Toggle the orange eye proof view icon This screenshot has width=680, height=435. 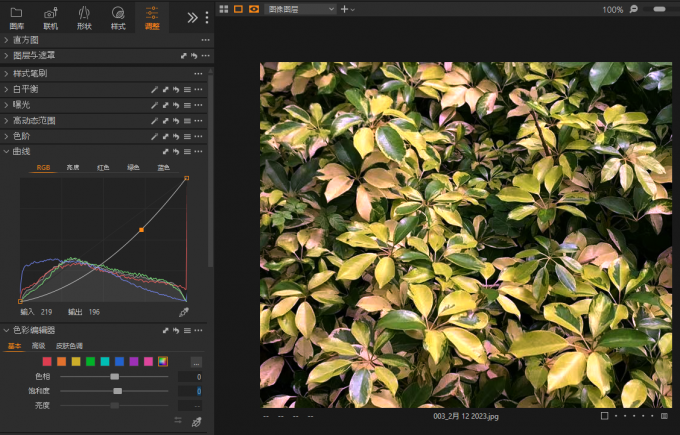[x=254, y=9]
